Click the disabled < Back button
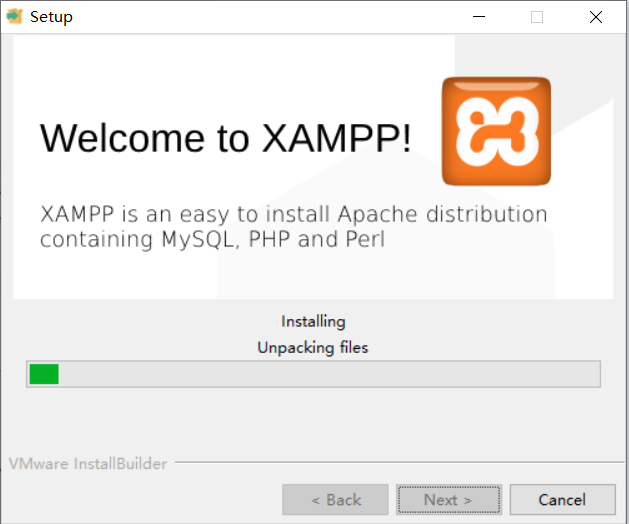Image resolution: width=629 pixels, height=524 pixels. click(335, 500)
